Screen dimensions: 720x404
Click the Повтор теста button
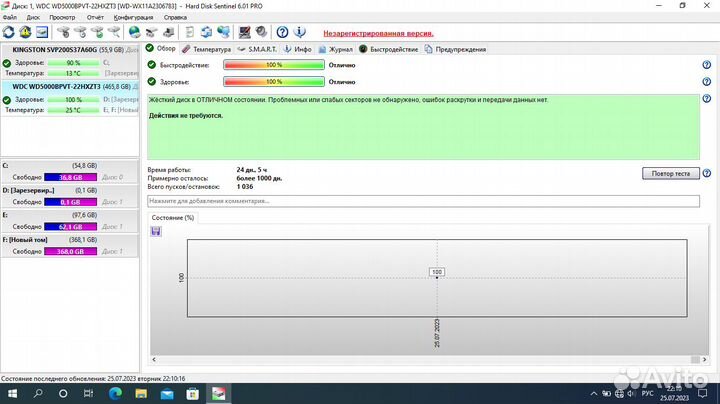[670, 174]
